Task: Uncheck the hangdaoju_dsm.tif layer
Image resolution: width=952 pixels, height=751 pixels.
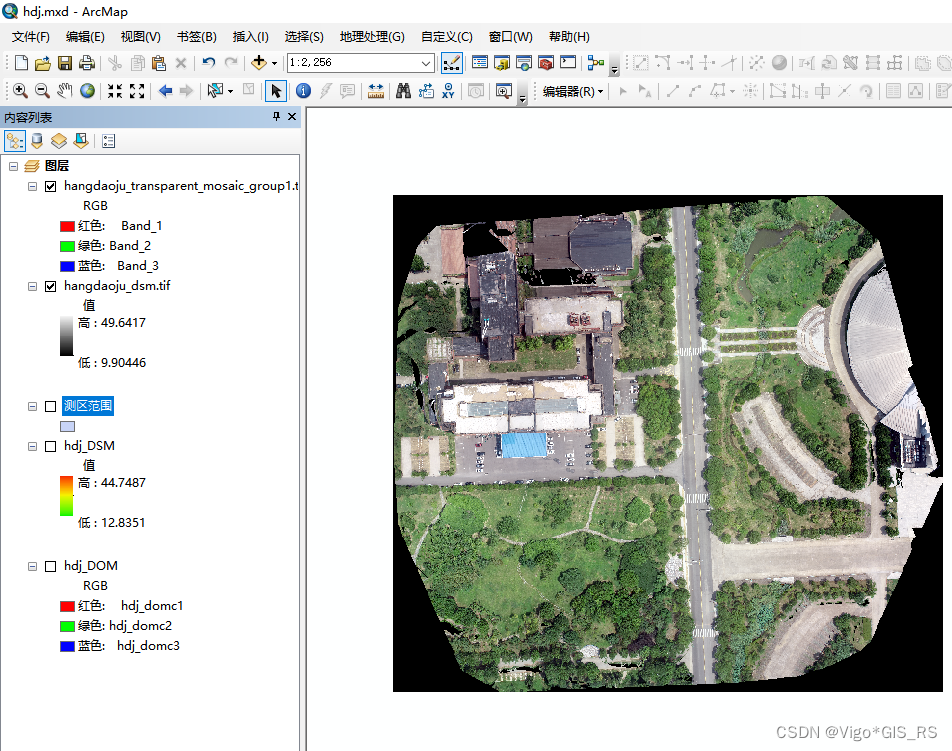Action: tap(51, 286)
